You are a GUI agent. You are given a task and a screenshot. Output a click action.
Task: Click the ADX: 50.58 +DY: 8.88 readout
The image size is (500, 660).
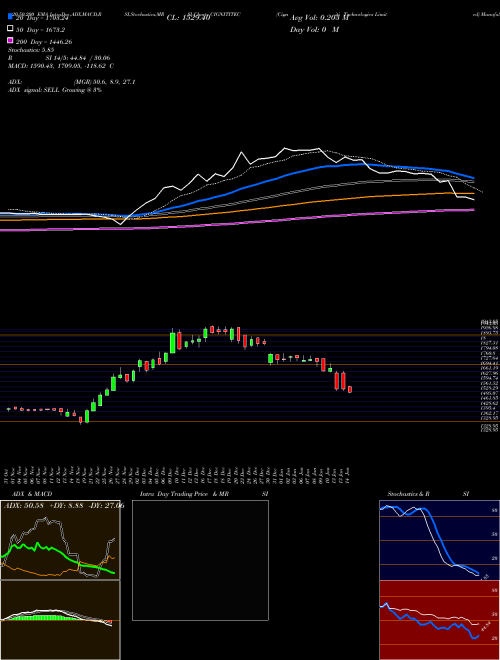tap(64, 506)
